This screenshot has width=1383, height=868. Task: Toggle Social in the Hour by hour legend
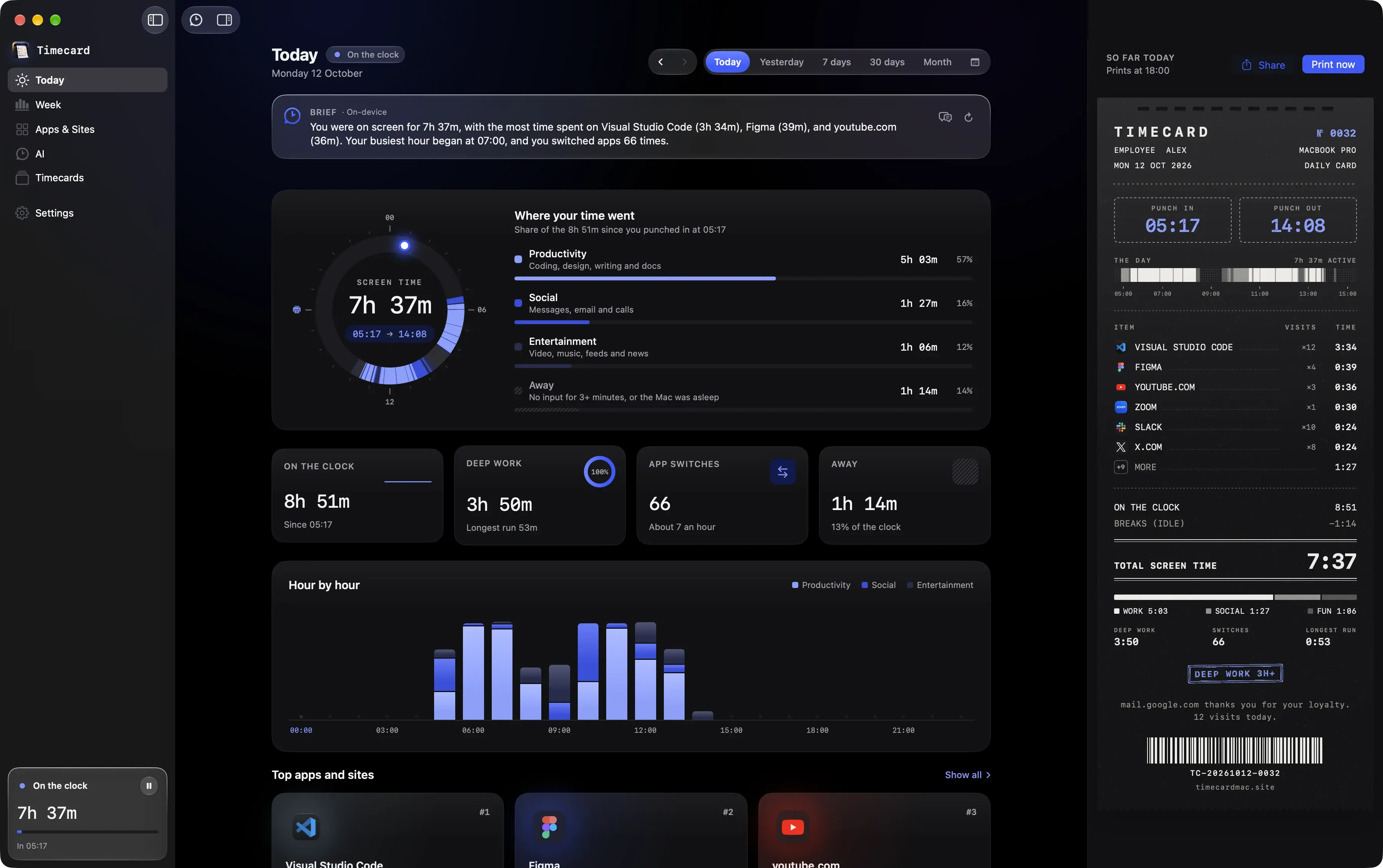pyautogui.click(x=878, y=585)
